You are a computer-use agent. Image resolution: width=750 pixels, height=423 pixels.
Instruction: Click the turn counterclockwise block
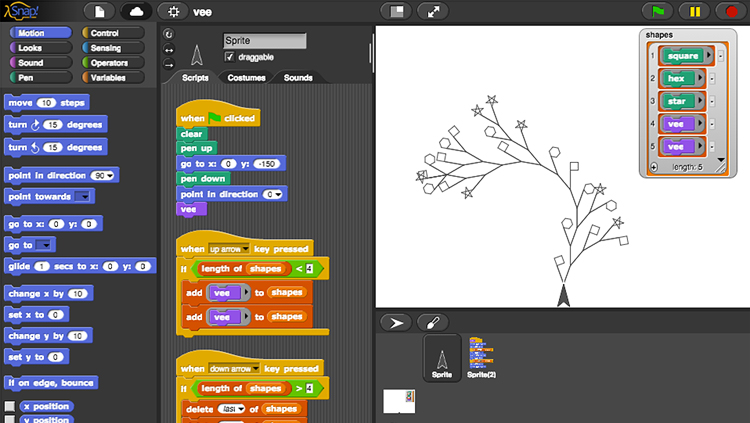click(55, 147)
